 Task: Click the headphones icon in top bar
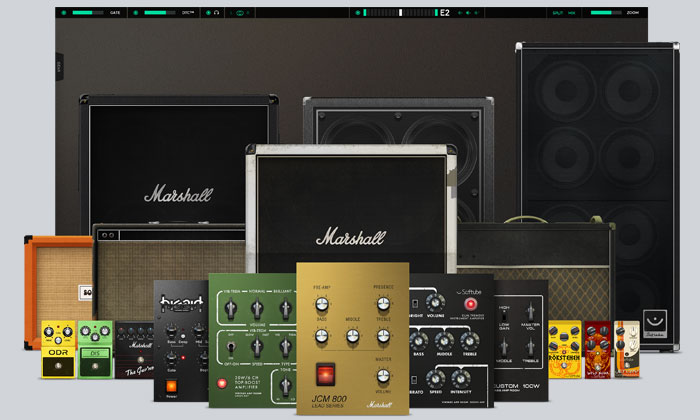217,12
